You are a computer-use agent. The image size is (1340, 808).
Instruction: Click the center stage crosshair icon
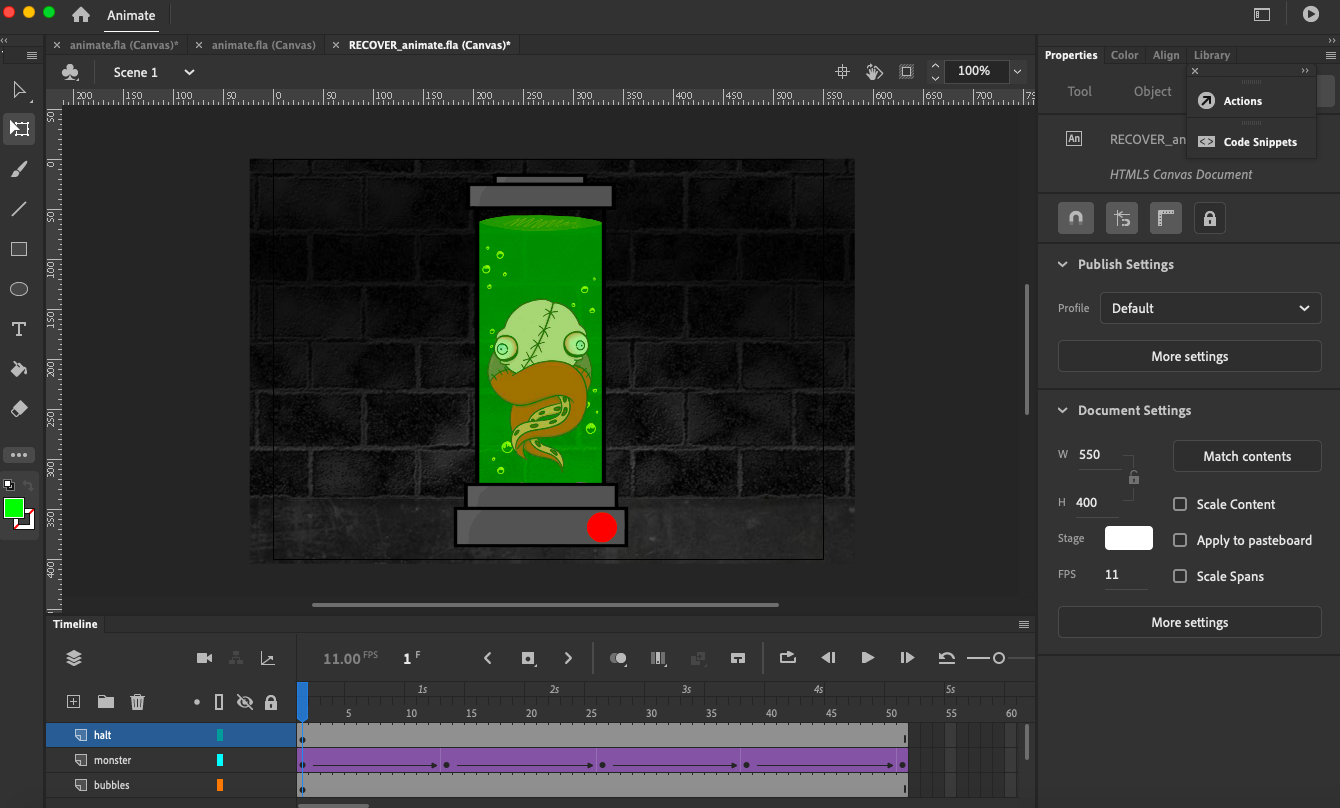(x=842, y=71)
